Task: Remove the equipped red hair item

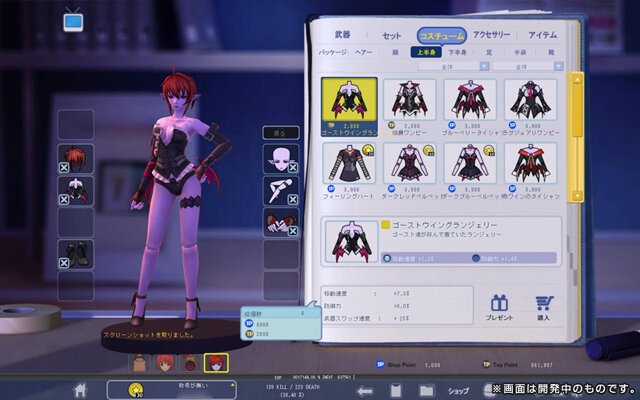Action: coord(64,167)
